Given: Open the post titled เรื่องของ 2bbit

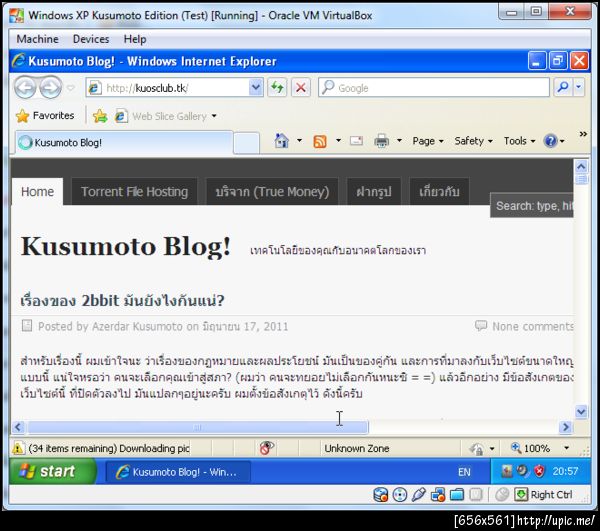Looking at the screenshot, I should pos(122,301).
